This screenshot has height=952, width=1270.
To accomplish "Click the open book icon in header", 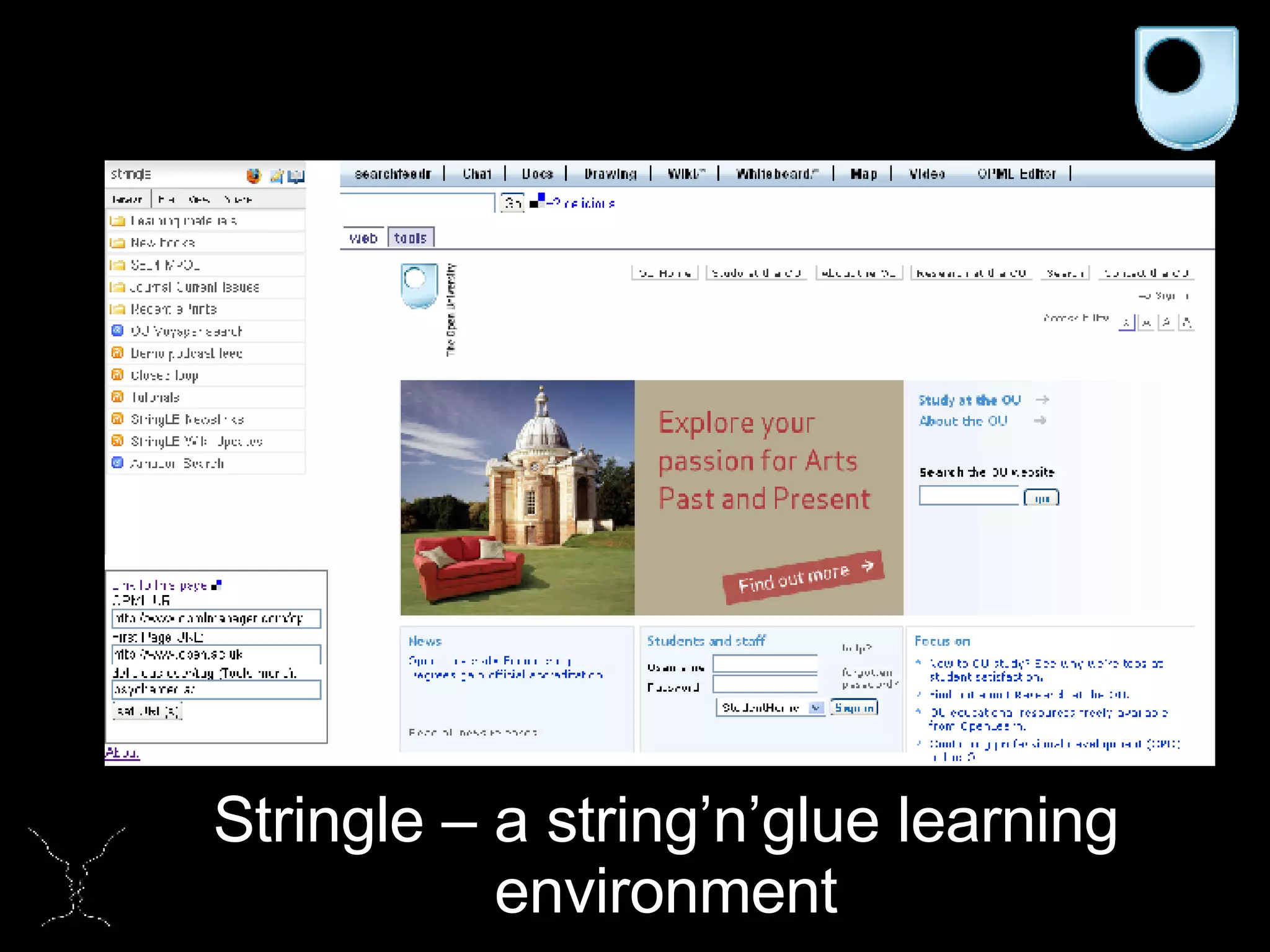I will pyautogui.click(x=296, y=176).
